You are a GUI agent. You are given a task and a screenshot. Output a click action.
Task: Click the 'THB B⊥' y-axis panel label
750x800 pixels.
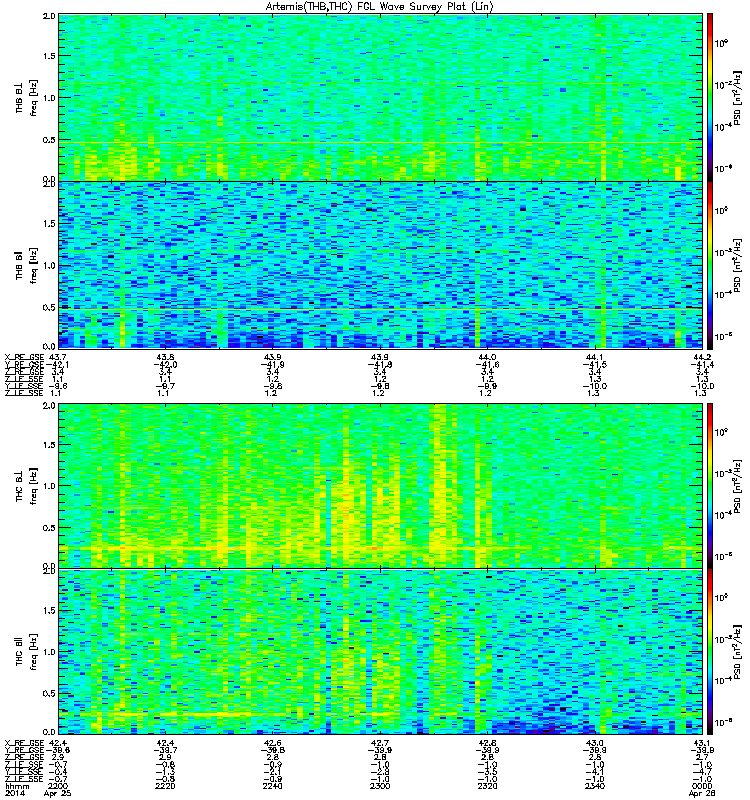click(x=19, y=97)
